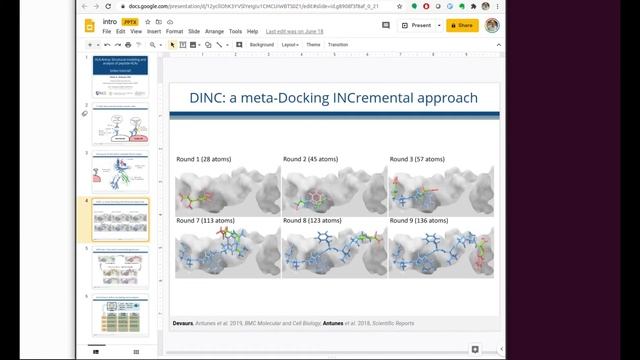Viewport: 640px width, 360px height.
Task: Click the browser back arrow
Action: 84,6
